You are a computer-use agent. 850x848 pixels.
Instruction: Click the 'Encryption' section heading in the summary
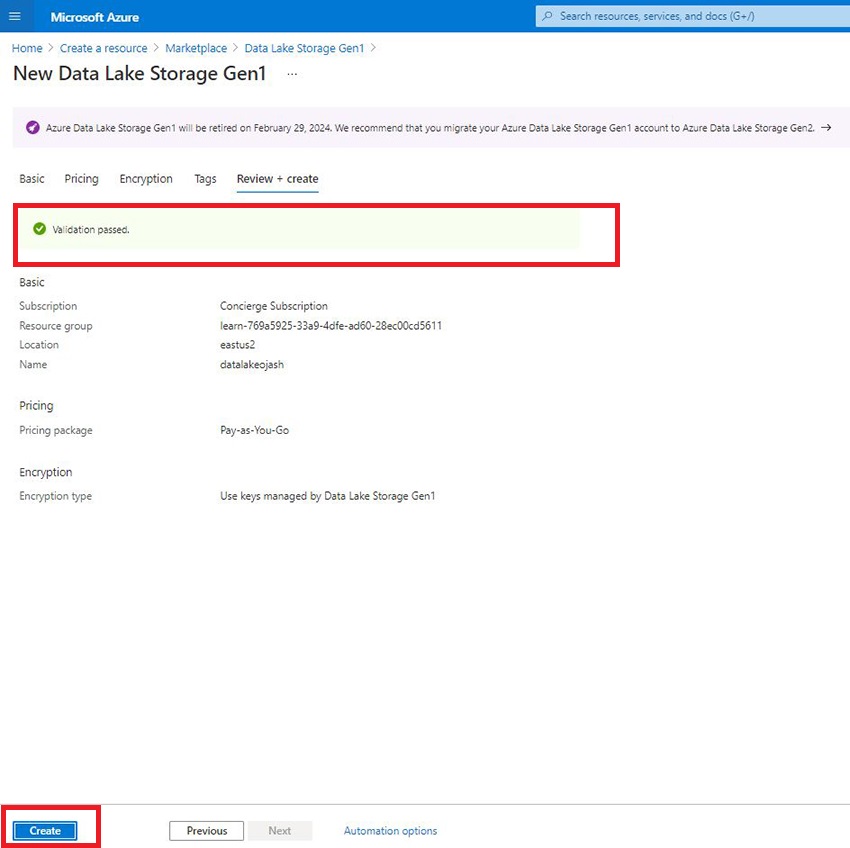tap(46, 472)
